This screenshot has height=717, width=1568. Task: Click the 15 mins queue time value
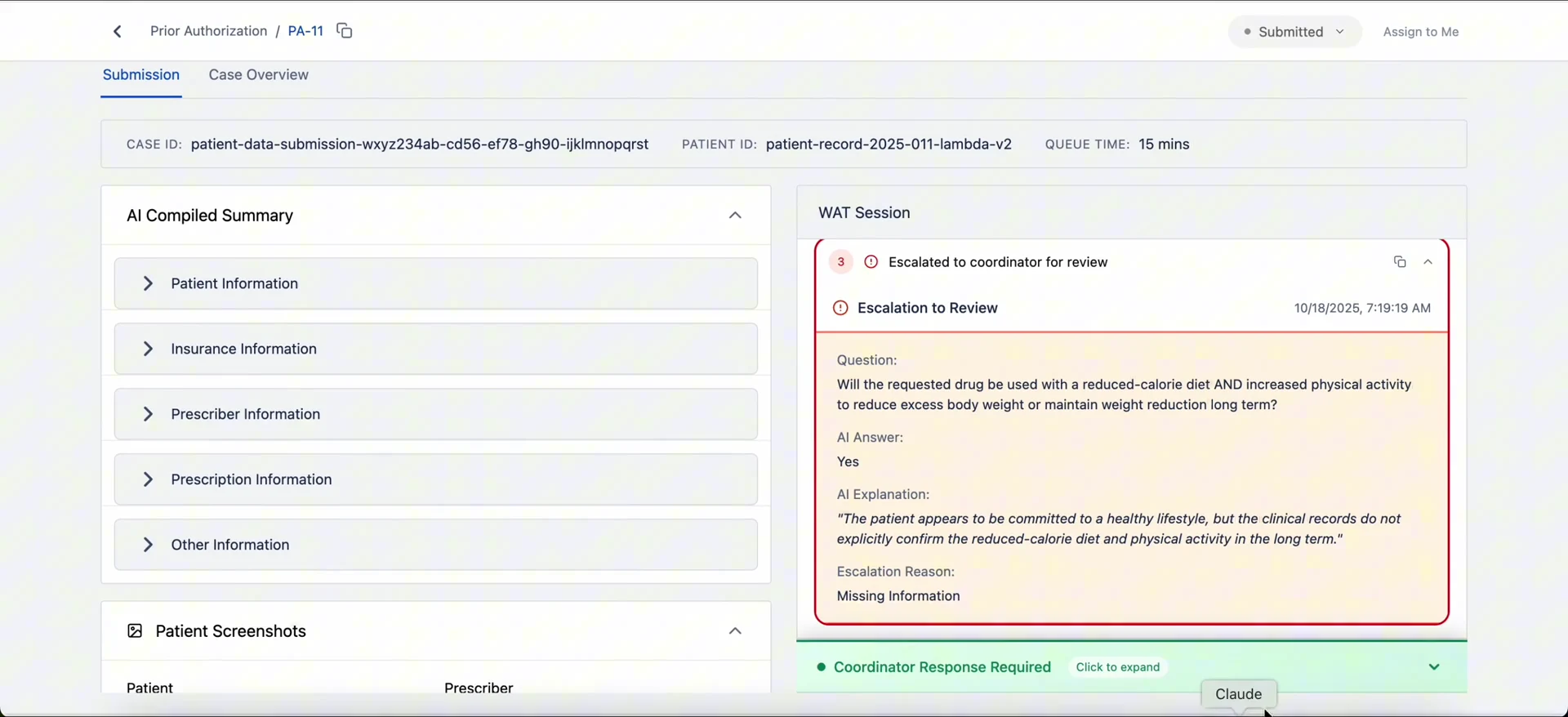[1164, 145]
